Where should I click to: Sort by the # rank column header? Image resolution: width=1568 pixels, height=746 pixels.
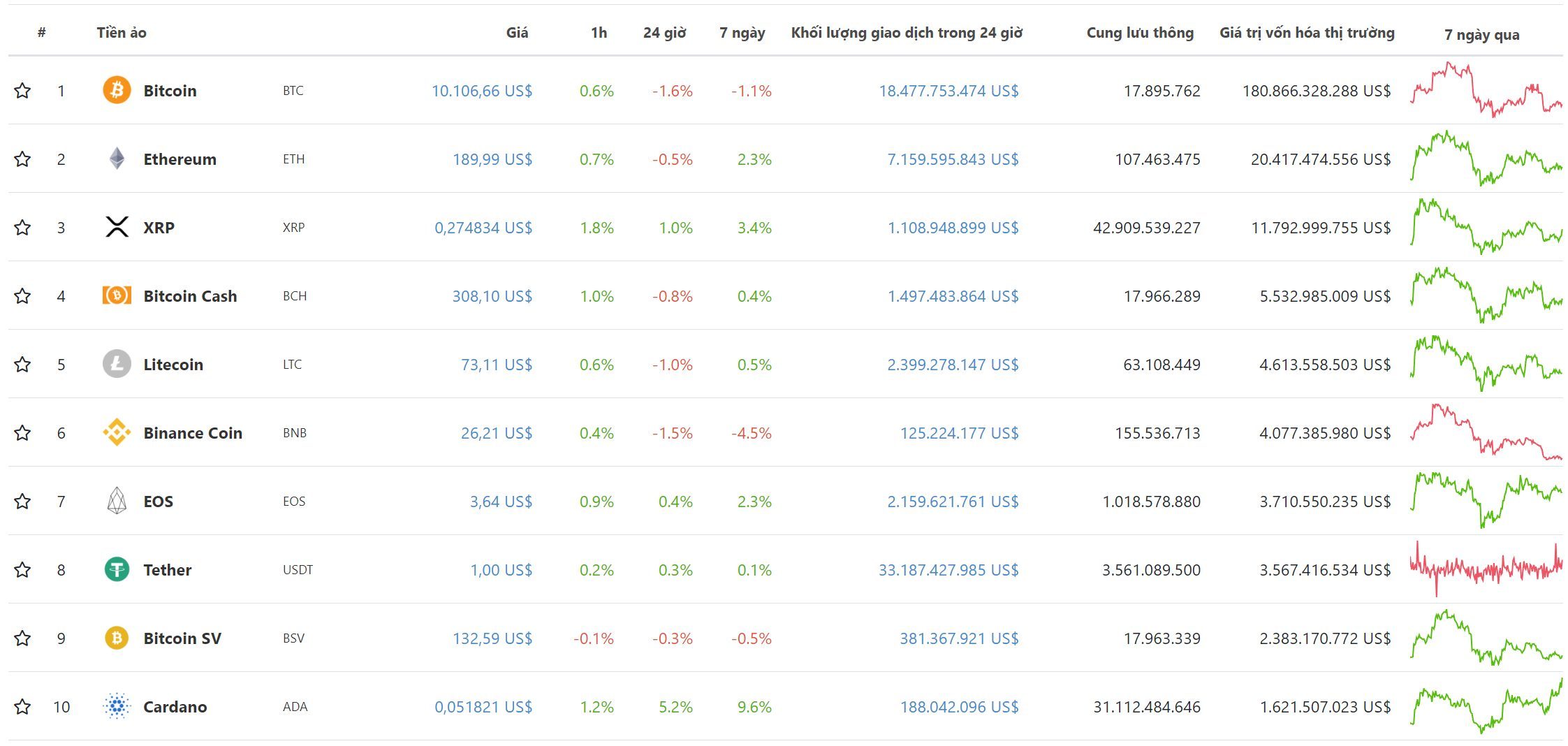point(42,32)
